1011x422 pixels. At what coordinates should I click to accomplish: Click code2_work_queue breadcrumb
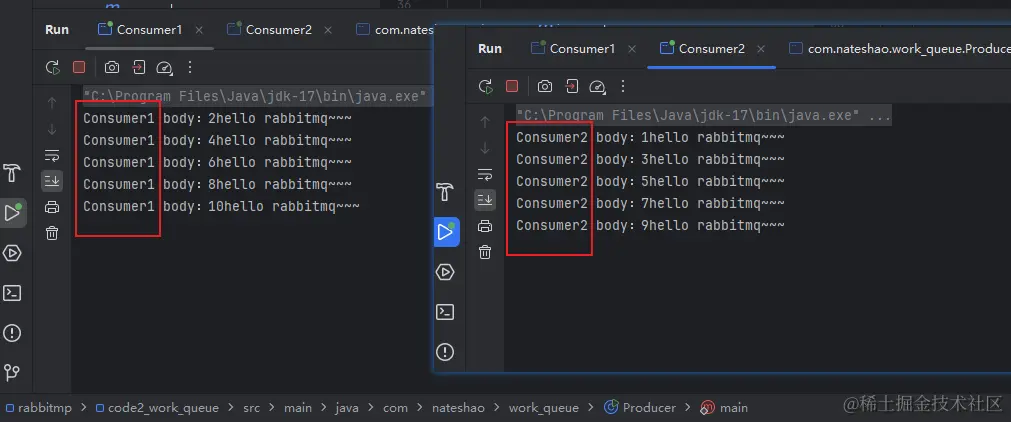[157, 408]
